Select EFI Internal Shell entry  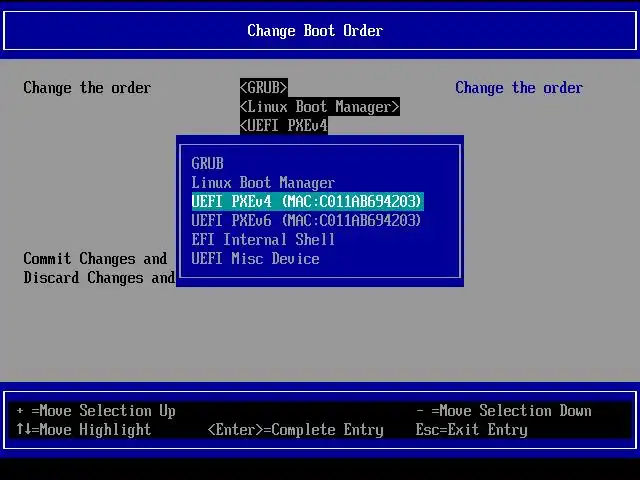tap(263, 239)
